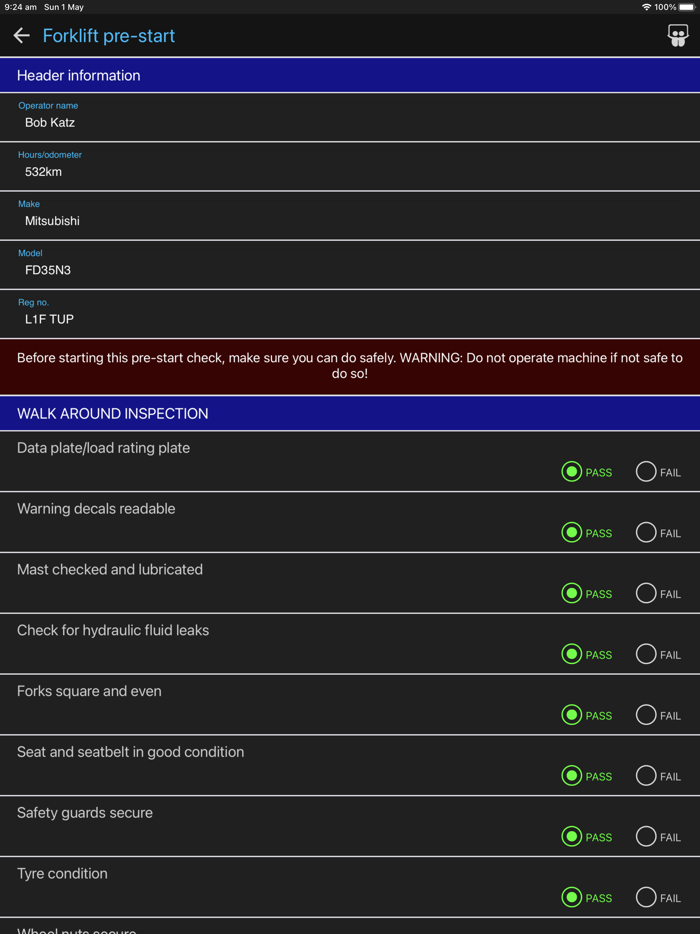Tap the Make field showing Mitsubishi
The width and height of the screenshot is (700, 934).
(350, 220)
